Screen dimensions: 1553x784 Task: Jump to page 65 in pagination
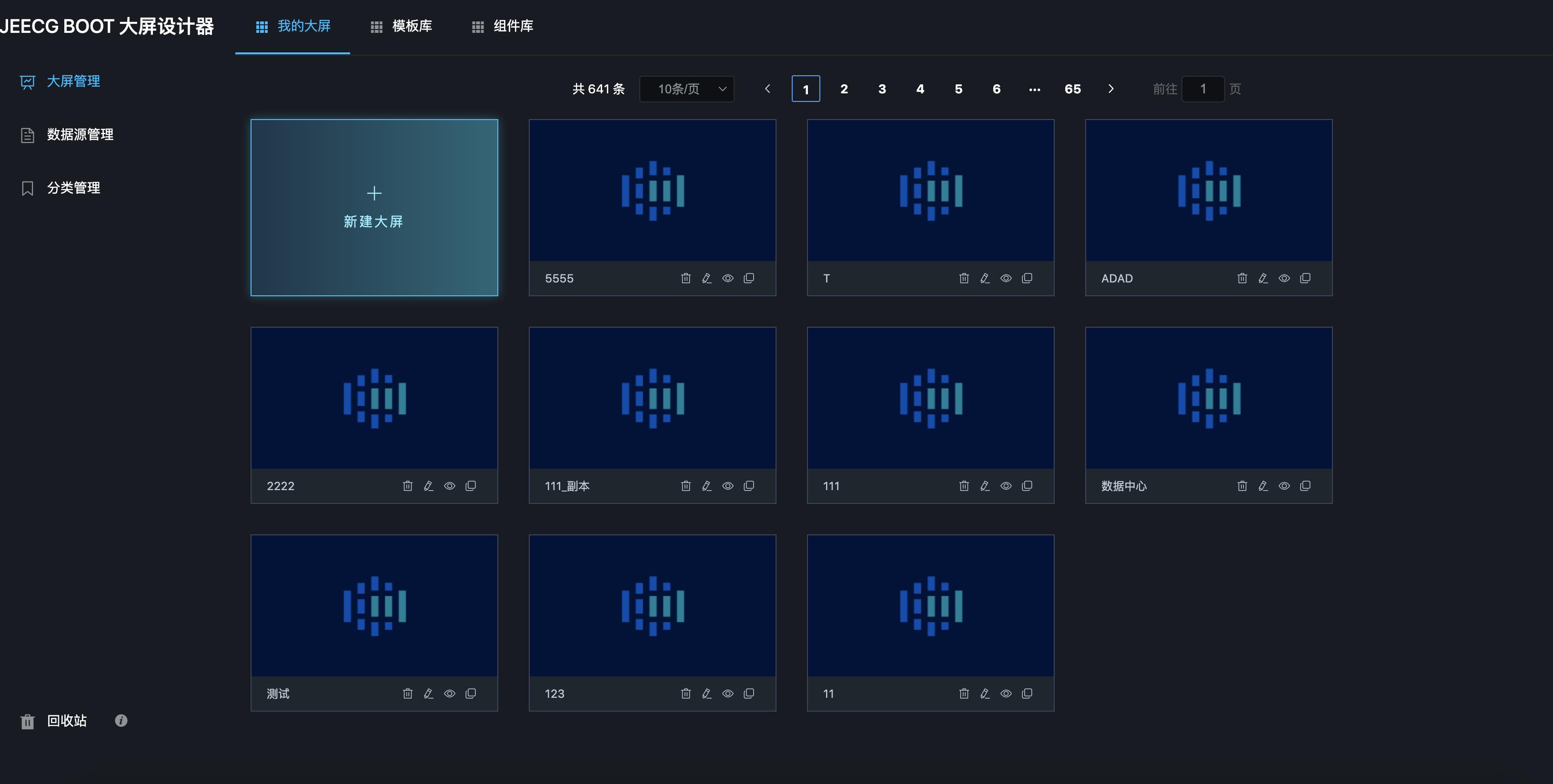pyautogui.click(x=1072, y=89)
